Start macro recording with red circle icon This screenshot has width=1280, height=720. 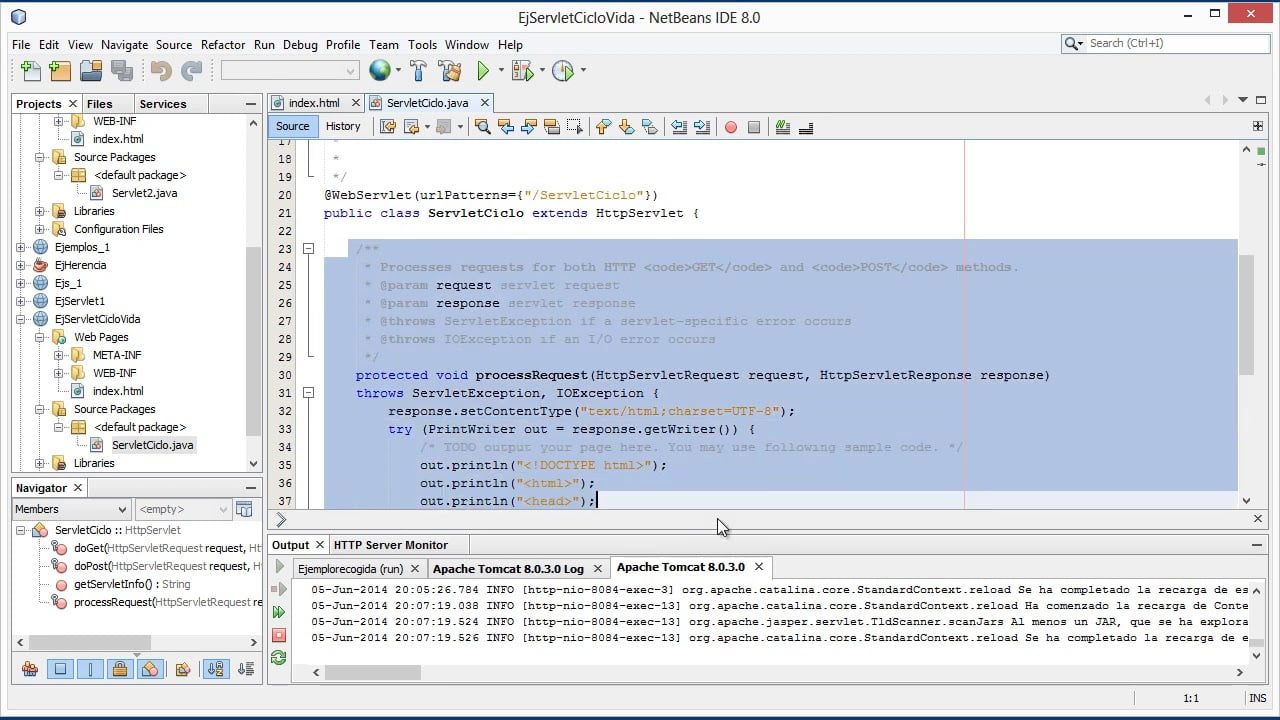click(731, 127)
